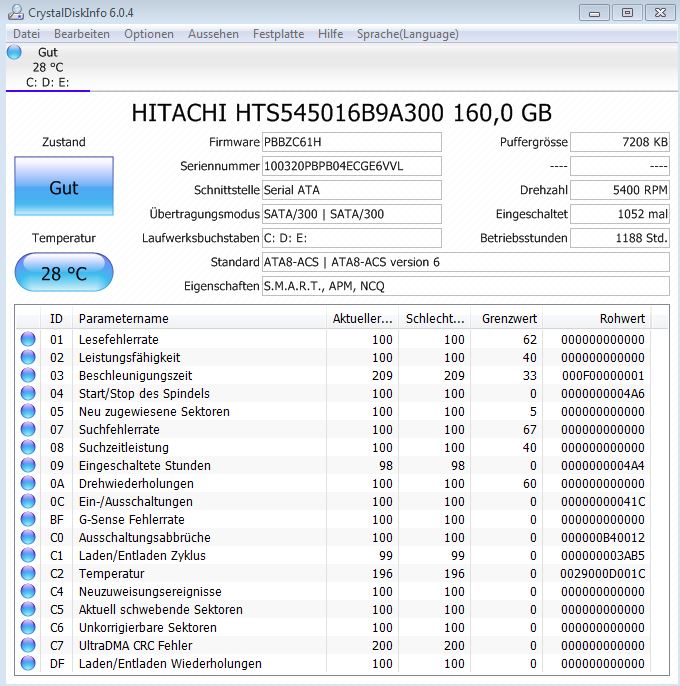680x686 pixels.
Task: Click the status icon for Start/Stop des Spindels
Action: (x=28, y=393)
